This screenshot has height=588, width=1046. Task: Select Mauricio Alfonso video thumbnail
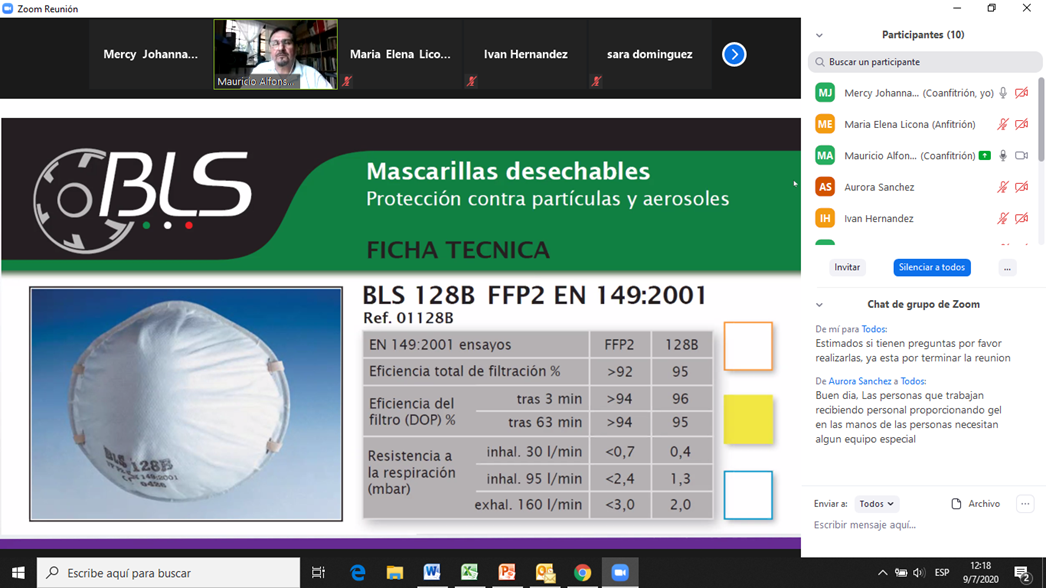pos(276,54)
